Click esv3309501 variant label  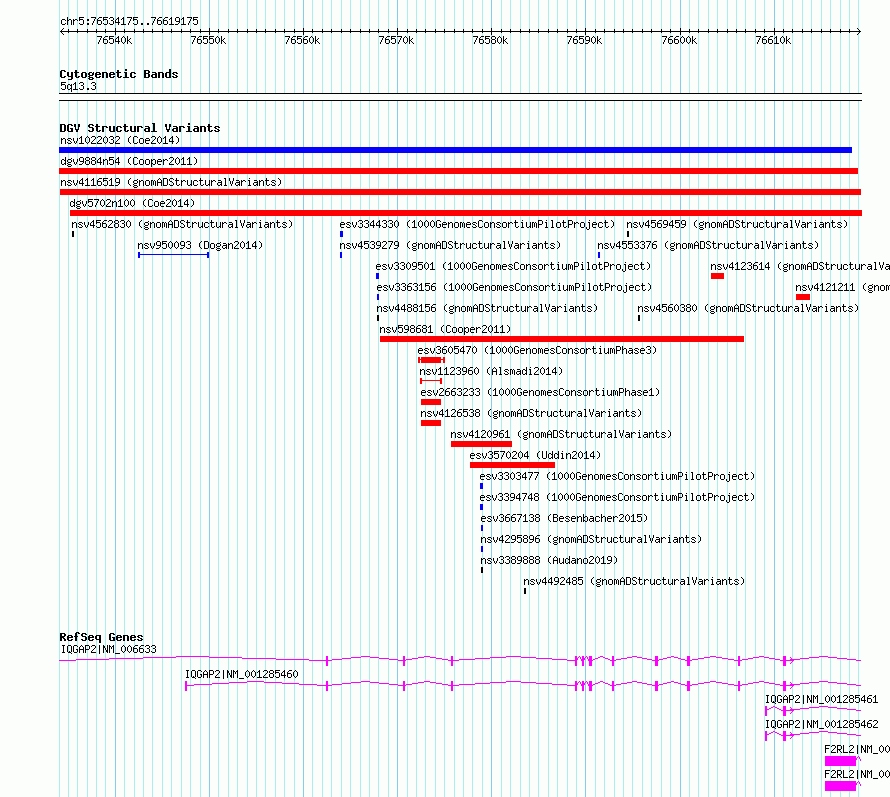(x=513, y=266)
